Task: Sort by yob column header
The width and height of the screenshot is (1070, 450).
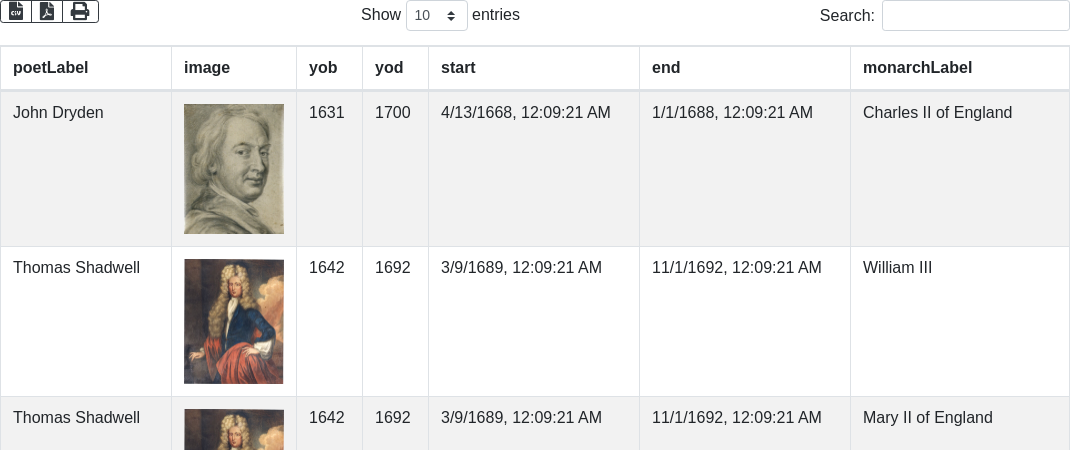Action: [x=323, y=68]
